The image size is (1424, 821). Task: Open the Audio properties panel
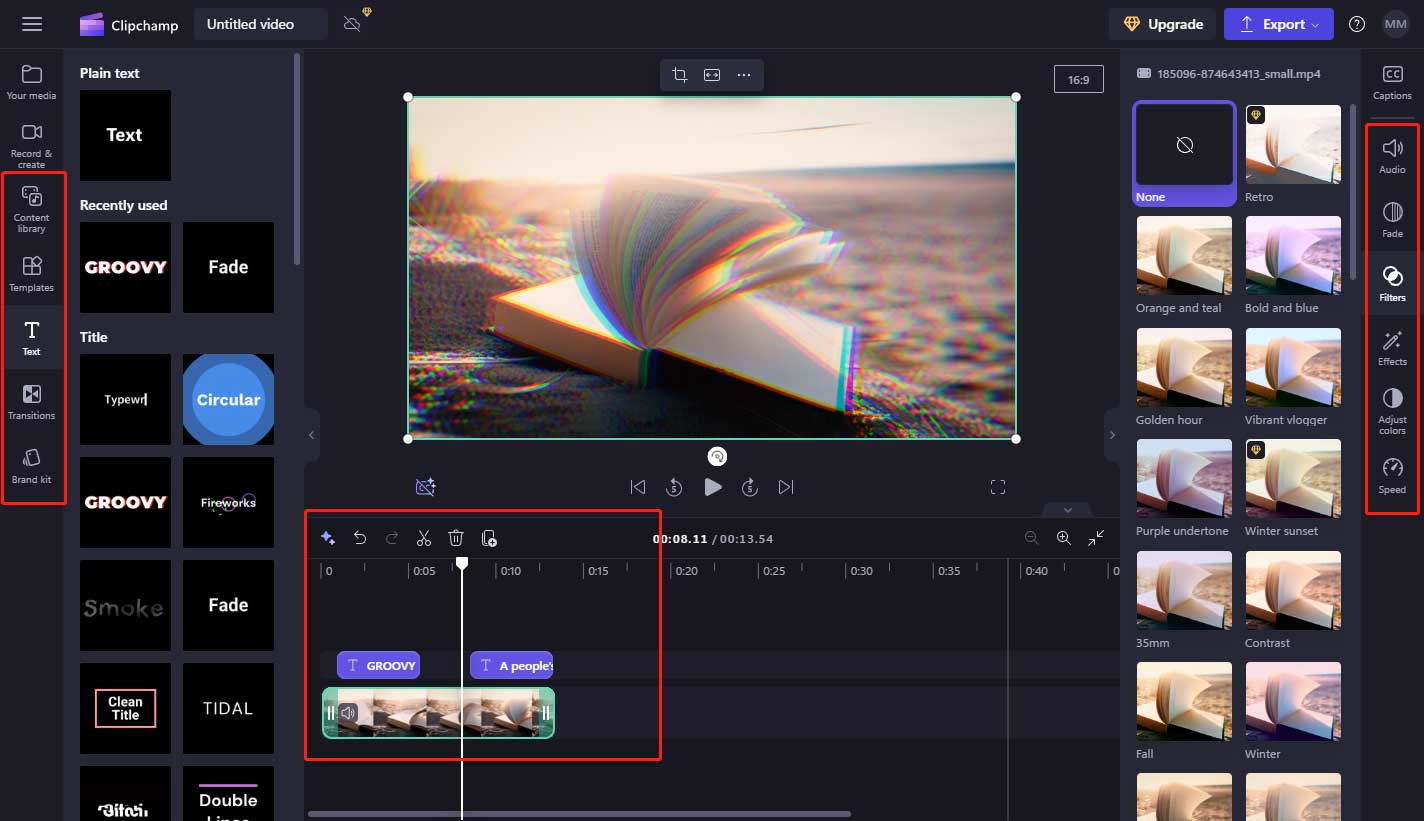pyautogui.click(x=1392, y=156)
